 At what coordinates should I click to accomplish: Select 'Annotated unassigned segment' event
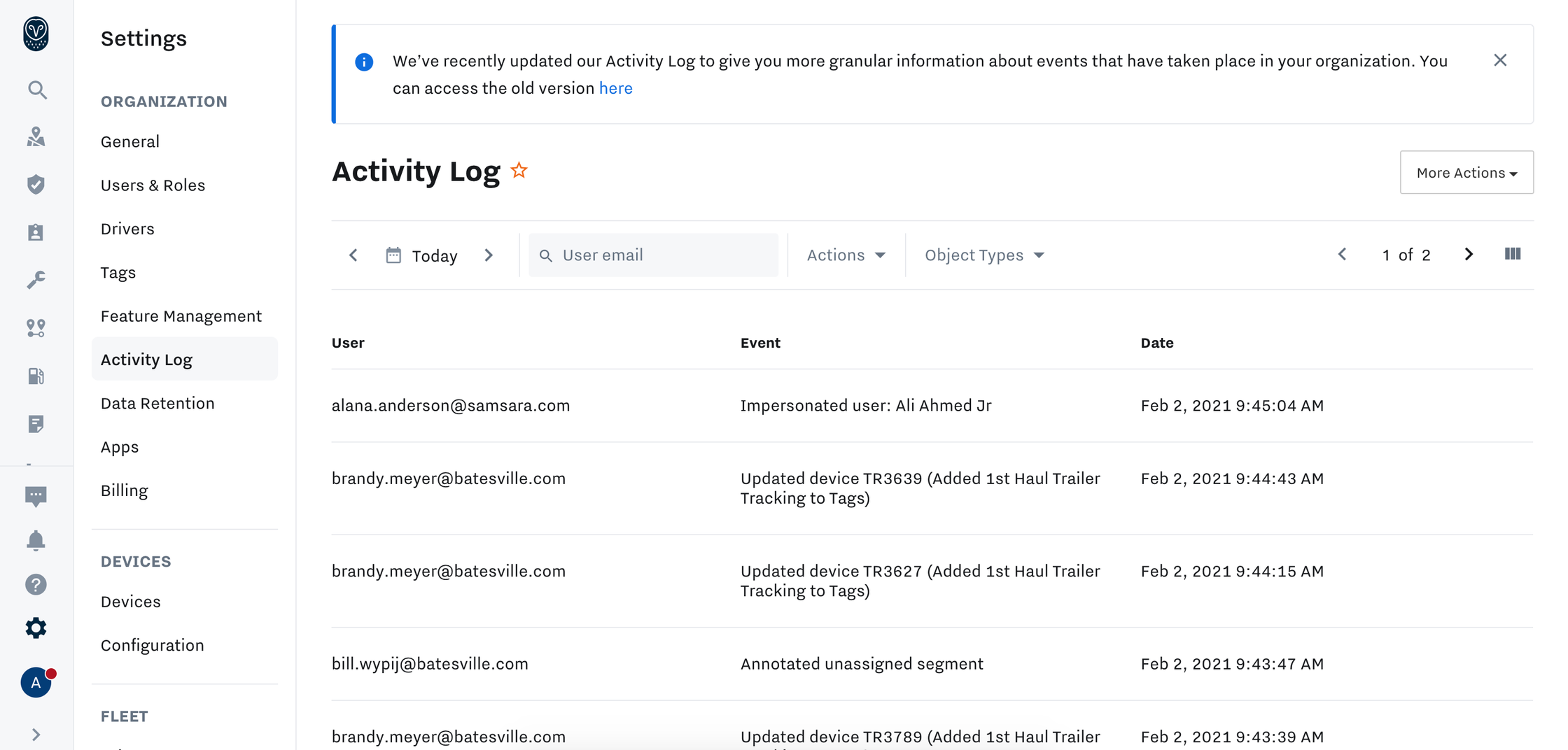862,664
